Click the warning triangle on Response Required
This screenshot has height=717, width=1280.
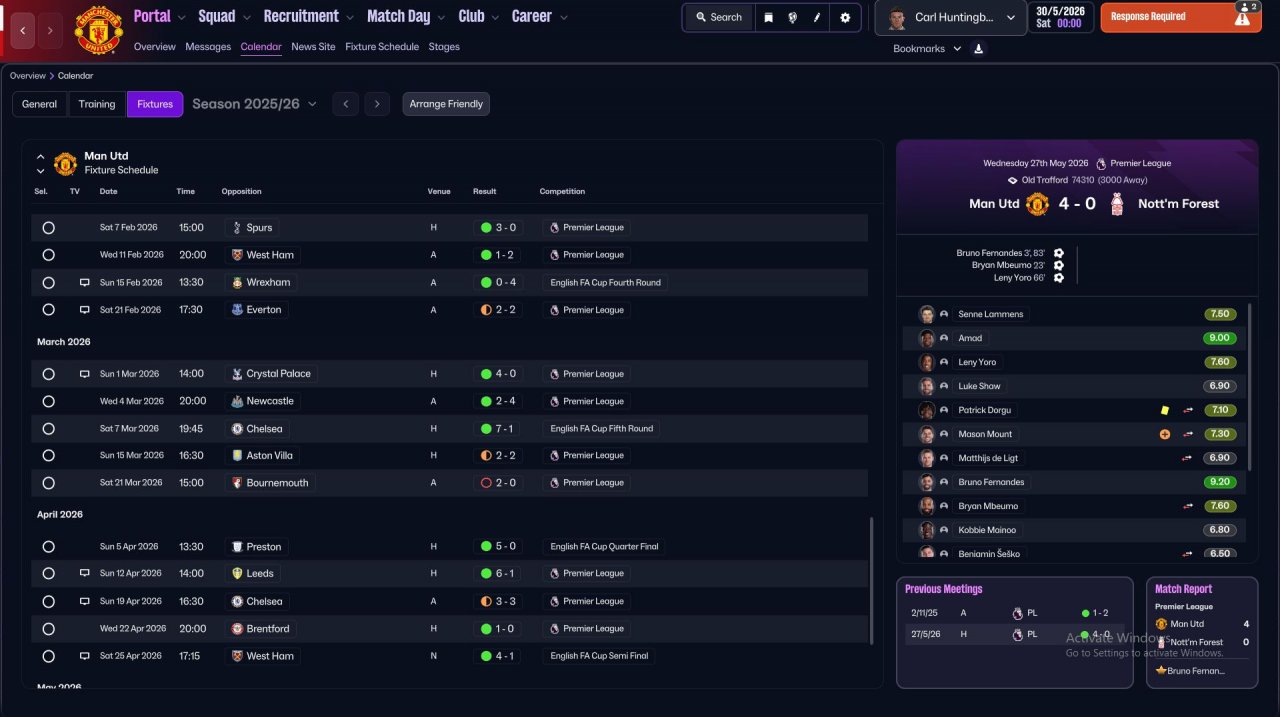1242,18
